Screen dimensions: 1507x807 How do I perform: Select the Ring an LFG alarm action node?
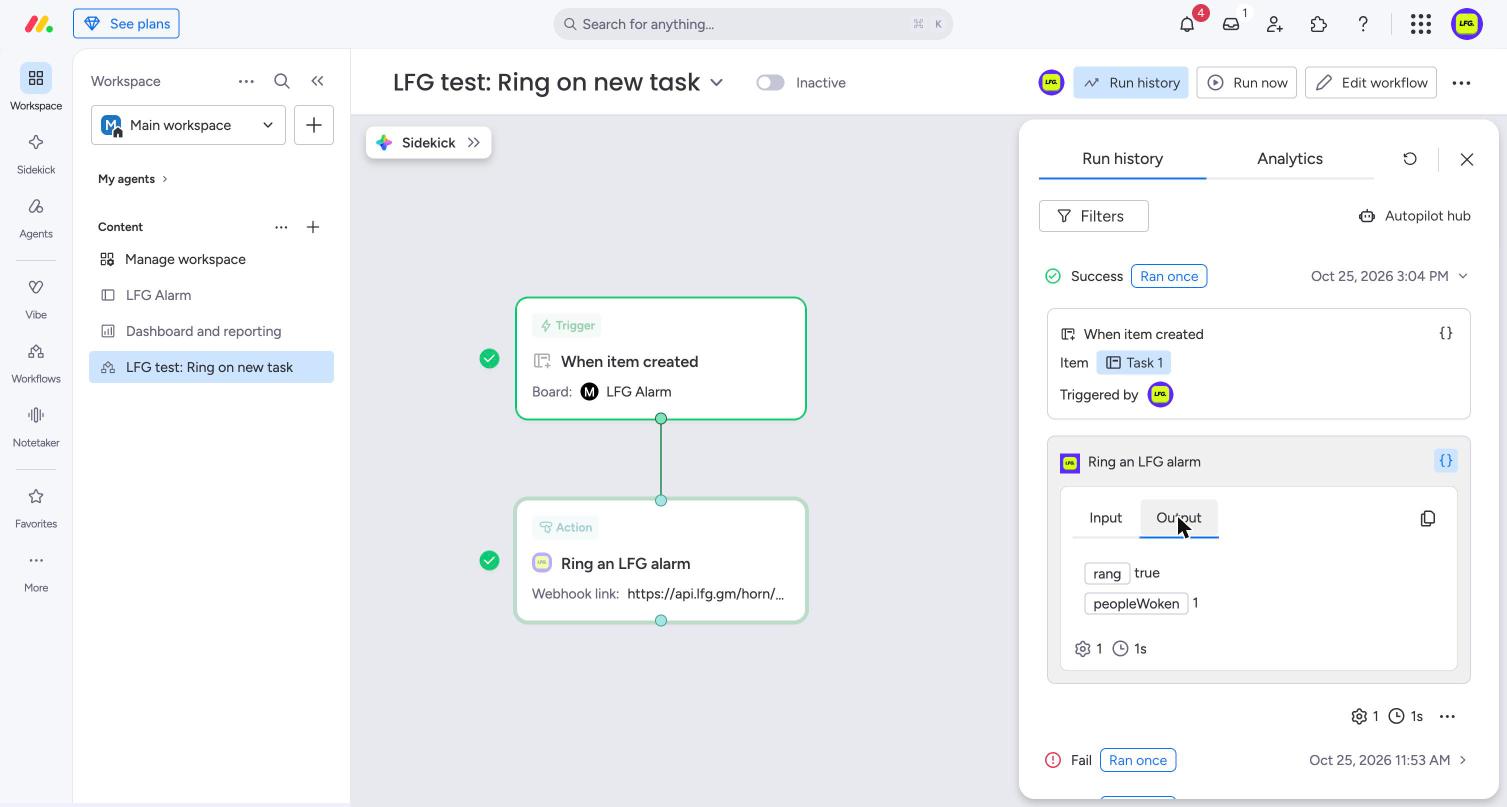click(661, 561)
